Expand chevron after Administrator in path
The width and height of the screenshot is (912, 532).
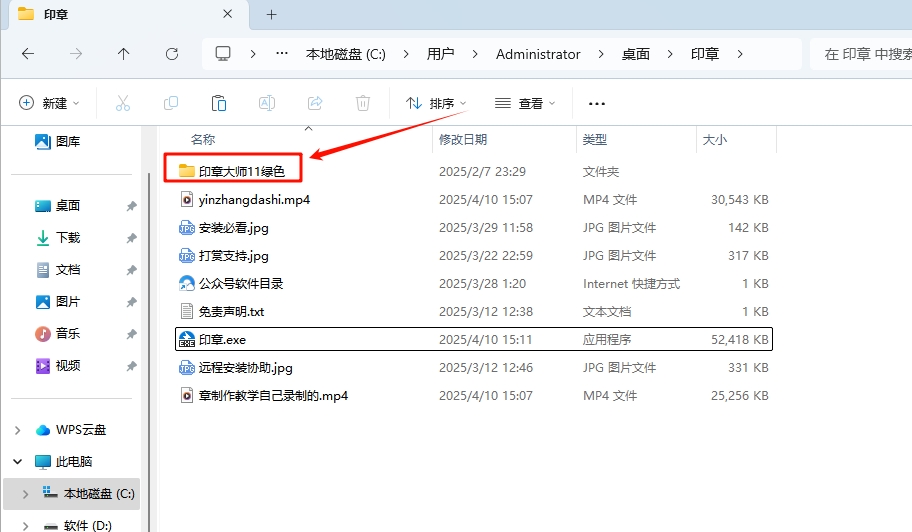601,54
